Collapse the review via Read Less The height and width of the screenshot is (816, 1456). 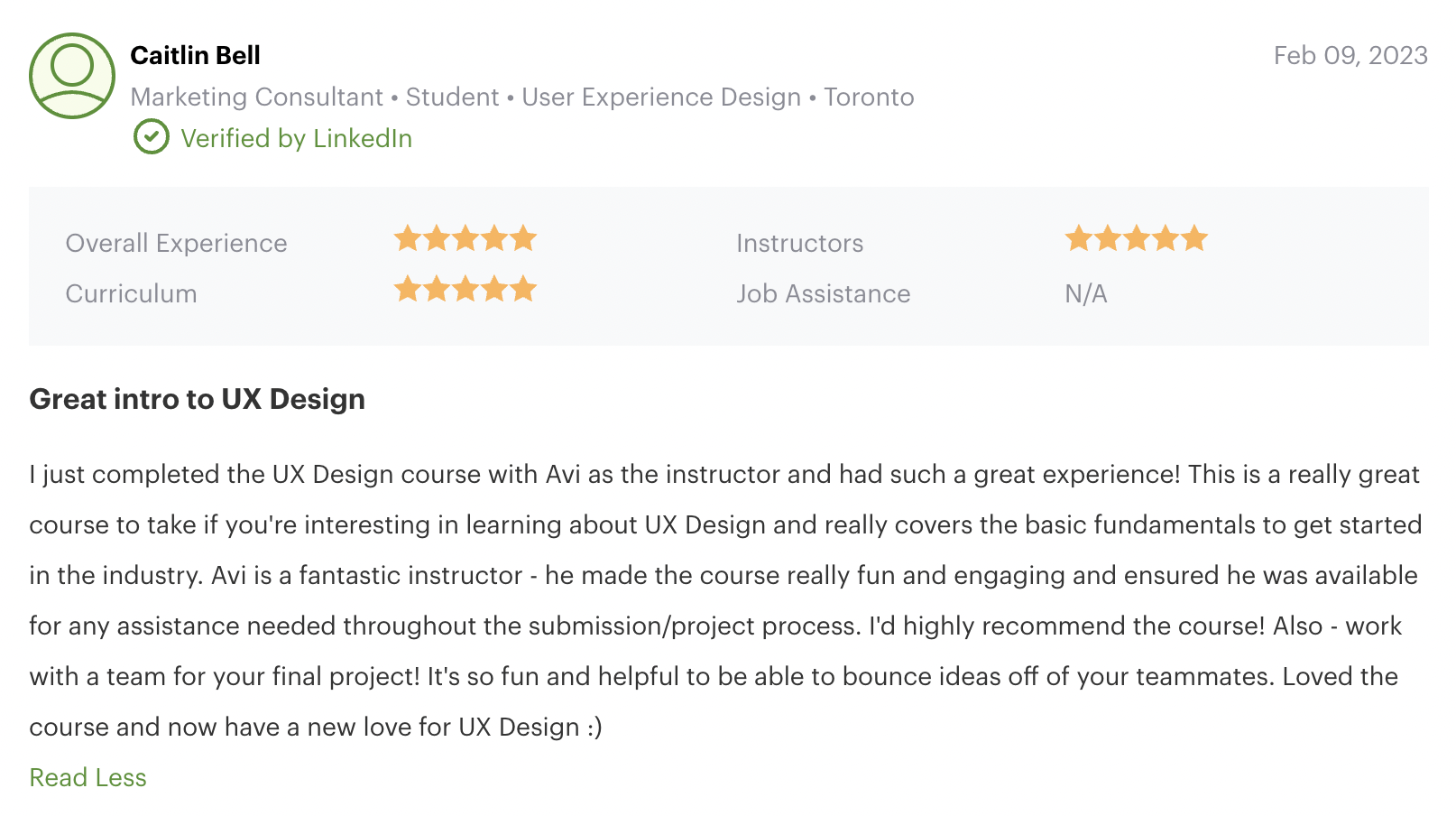[88, 777]
